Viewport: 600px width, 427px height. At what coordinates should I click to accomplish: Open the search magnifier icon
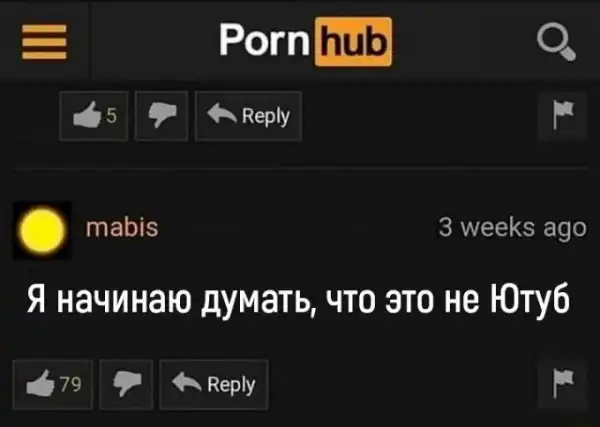[x=556, y=42]
